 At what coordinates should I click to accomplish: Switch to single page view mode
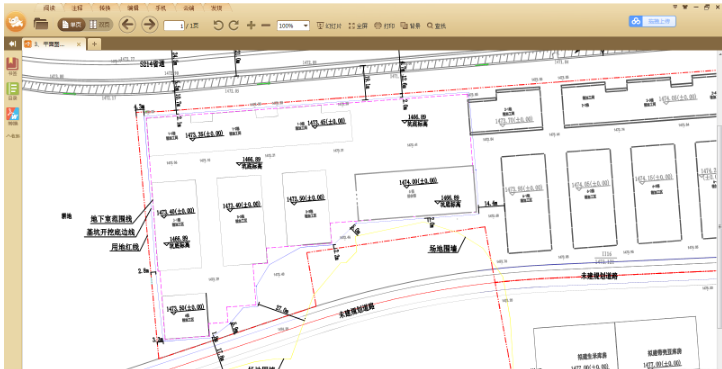[72, 25]
